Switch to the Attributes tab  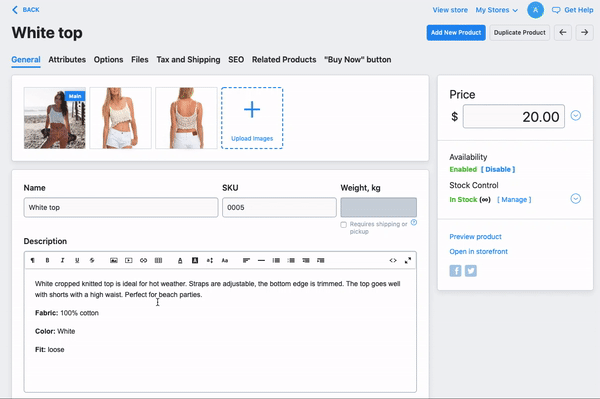point(67,60)
